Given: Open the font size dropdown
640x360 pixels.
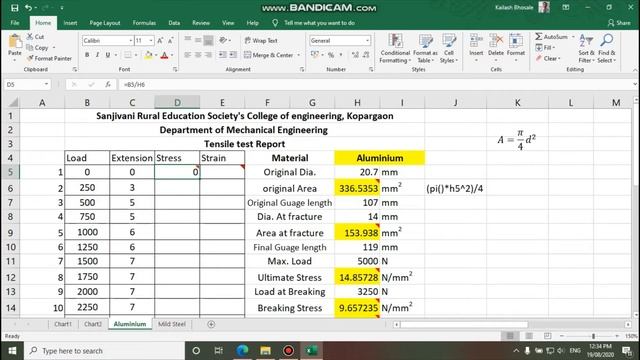Looking at the screenshot, I should (x=151, y=40).
